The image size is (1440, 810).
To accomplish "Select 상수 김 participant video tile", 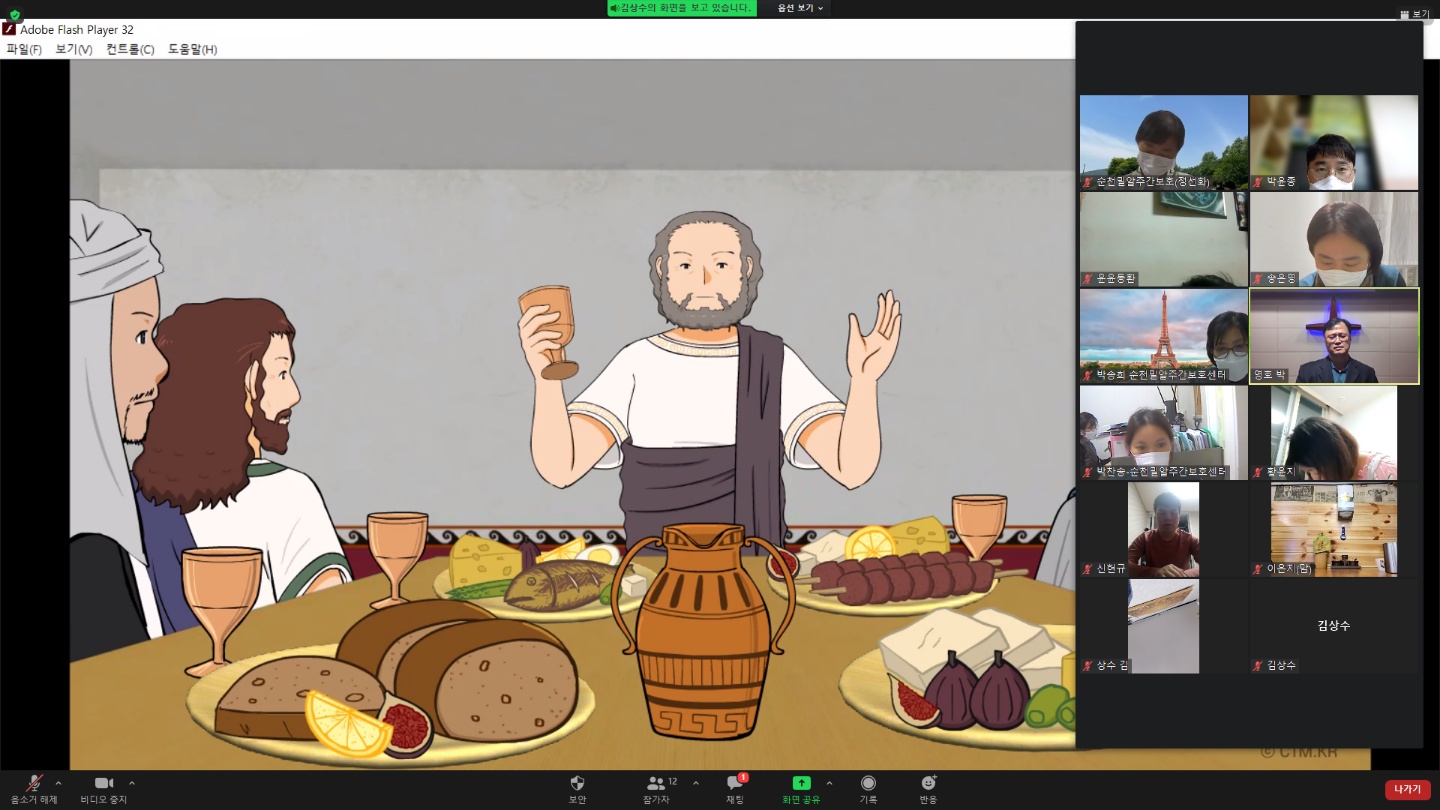I will pyautogui.click(x=1164, y=627).
